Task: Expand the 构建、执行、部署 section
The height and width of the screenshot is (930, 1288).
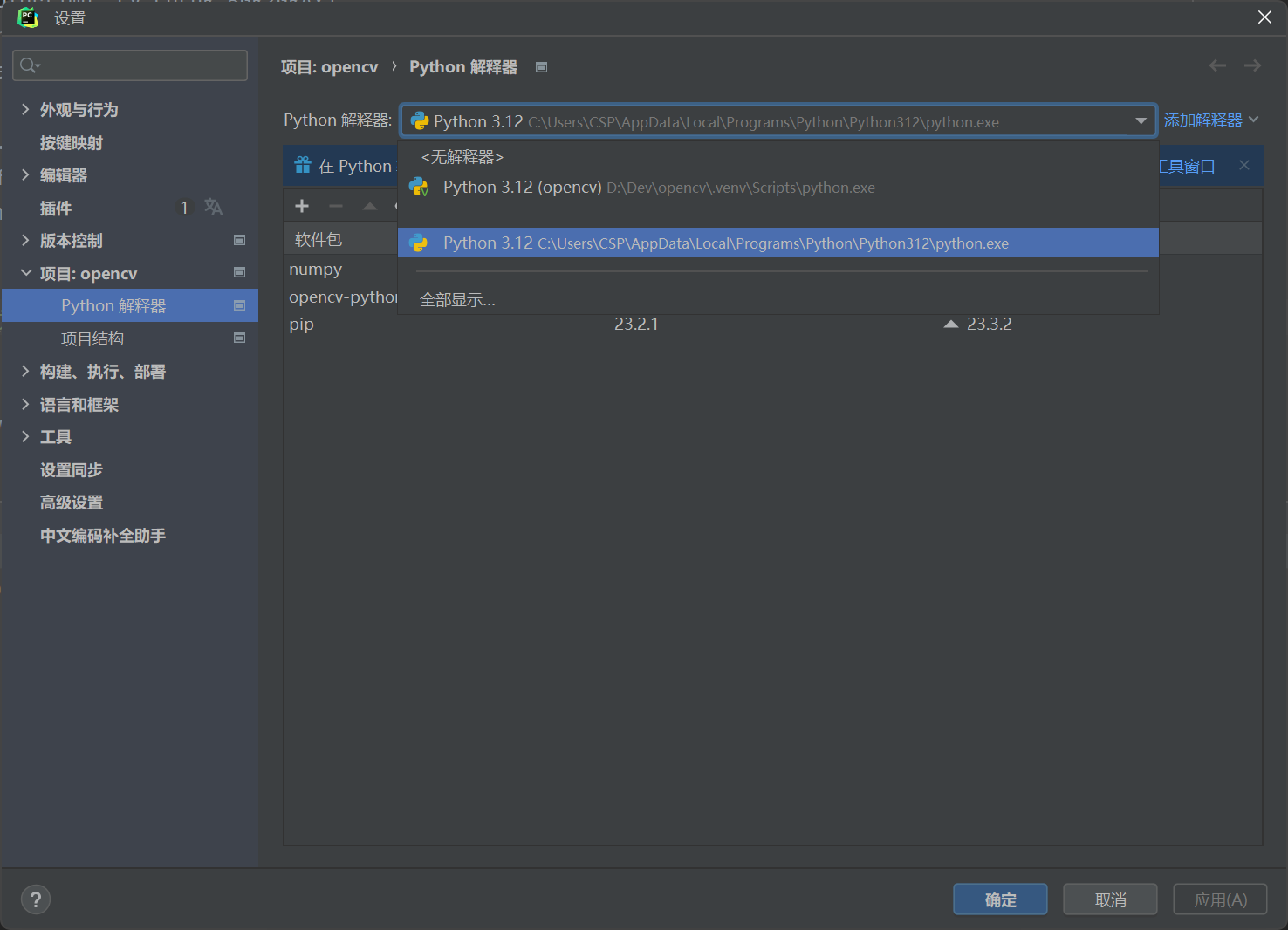Action: [25, 371]
